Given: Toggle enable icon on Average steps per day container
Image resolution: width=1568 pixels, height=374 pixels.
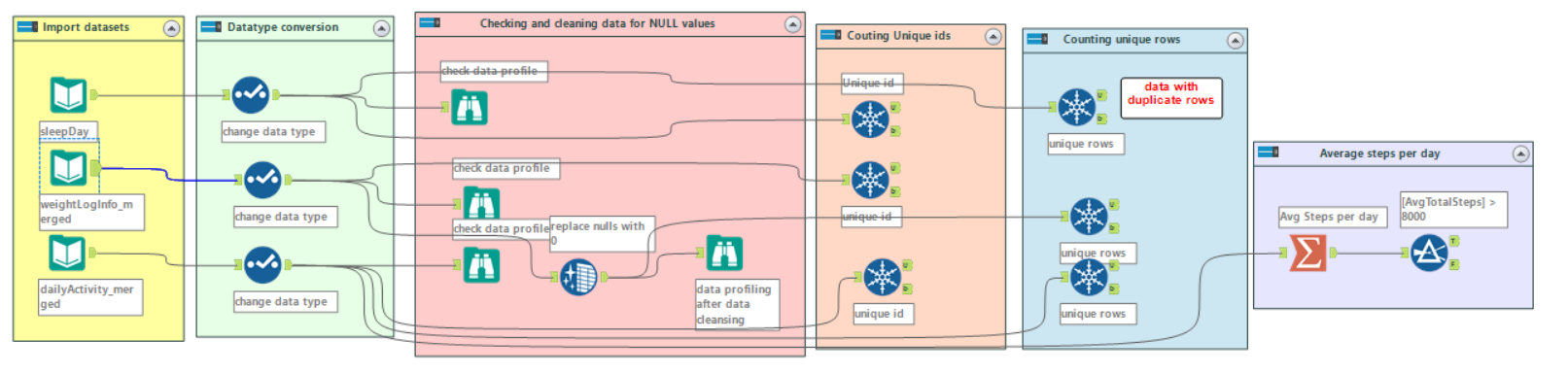Looking at the screenshot, I should (x=1269, y=153).
